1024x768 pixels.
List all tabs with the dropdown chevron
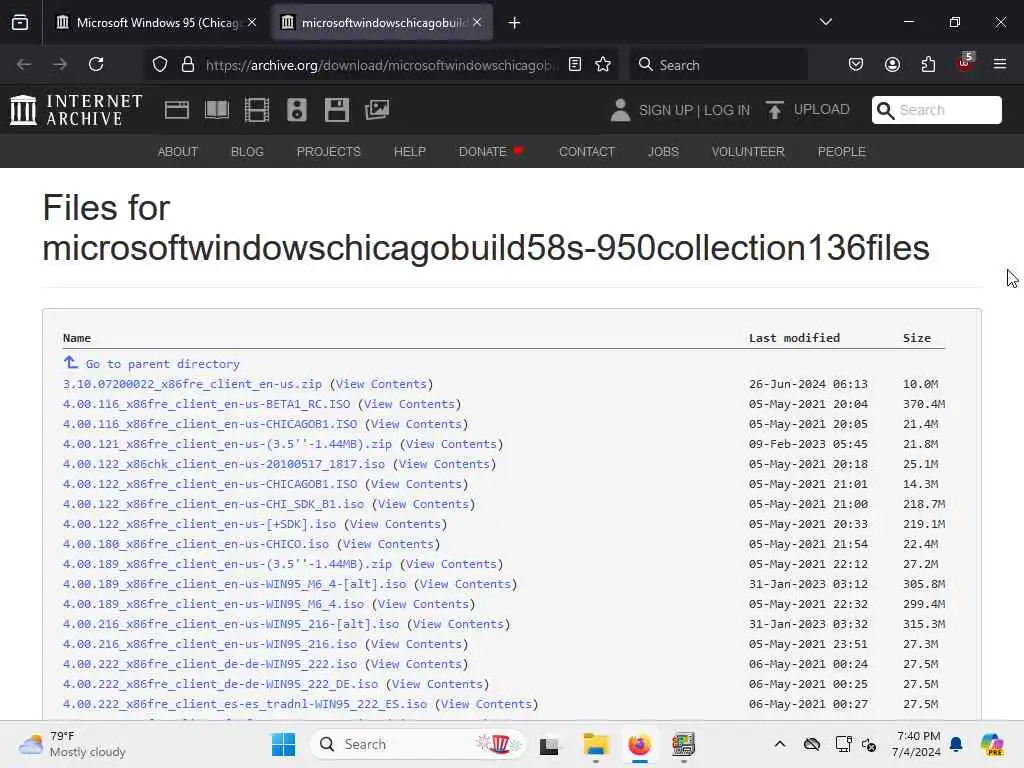[x=825, y=22]
